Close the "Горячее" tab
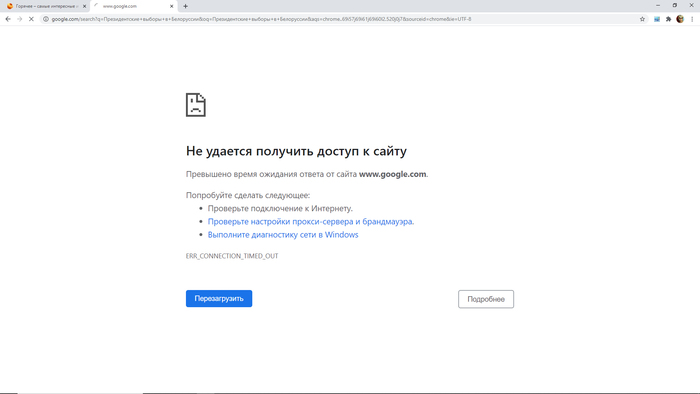Image resolution: width=700 pixels, height=394 pixels. 84,6
